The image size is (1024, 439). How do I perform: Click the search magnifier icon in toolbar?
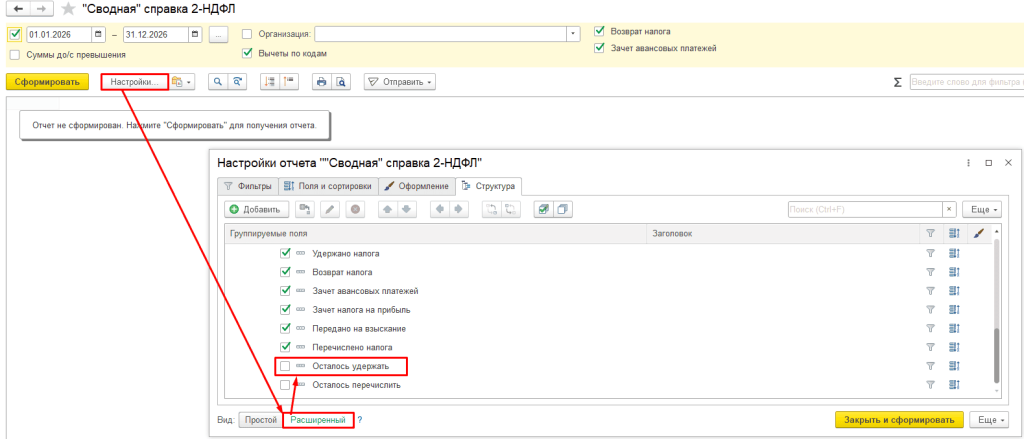(217, 82)
